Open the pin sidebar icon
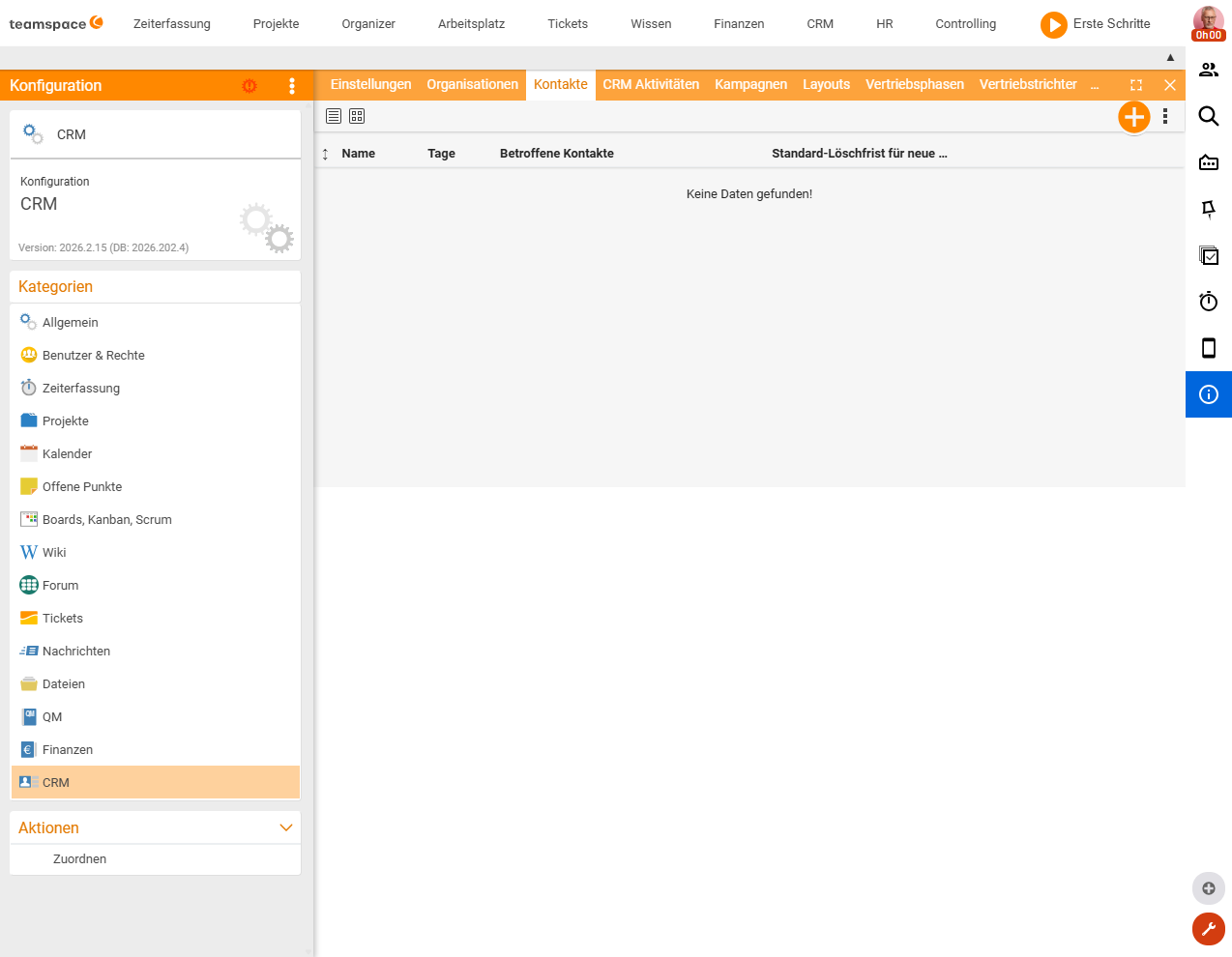1232x957 pixels. point(1209,209)
